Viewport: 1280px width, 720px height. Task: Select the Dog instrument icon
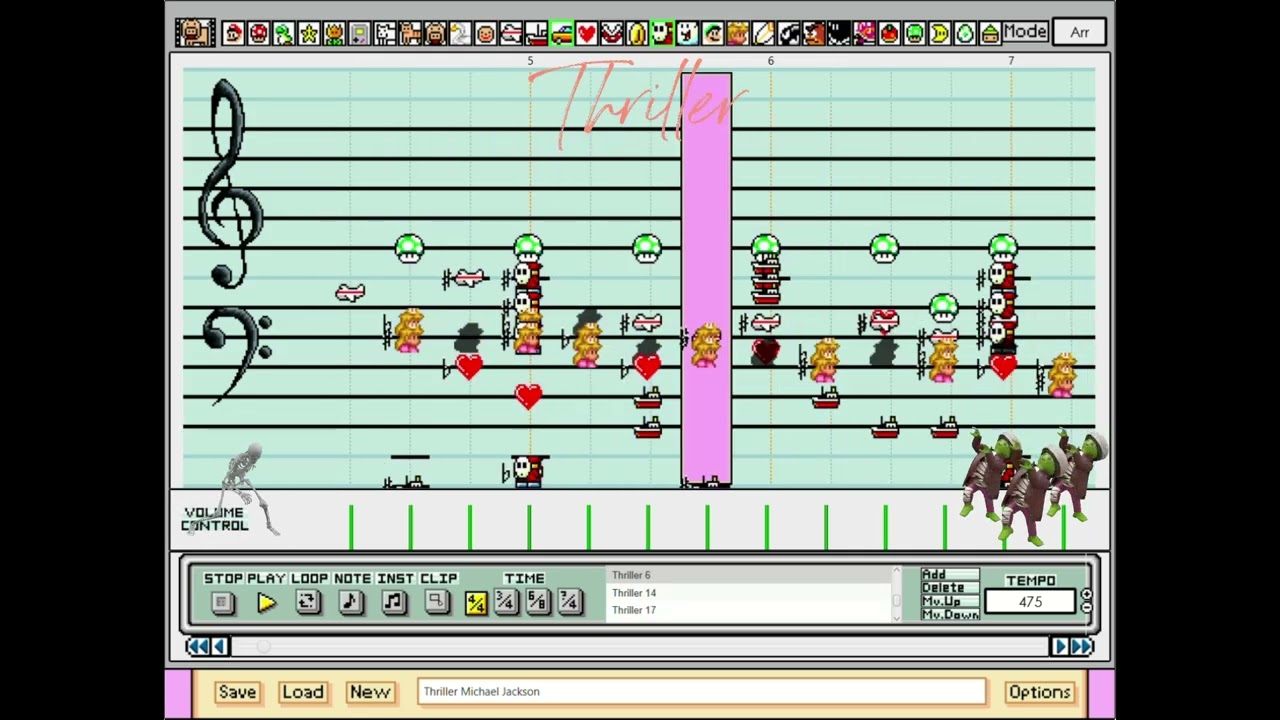pyautogui.click(x=385, y=33)
